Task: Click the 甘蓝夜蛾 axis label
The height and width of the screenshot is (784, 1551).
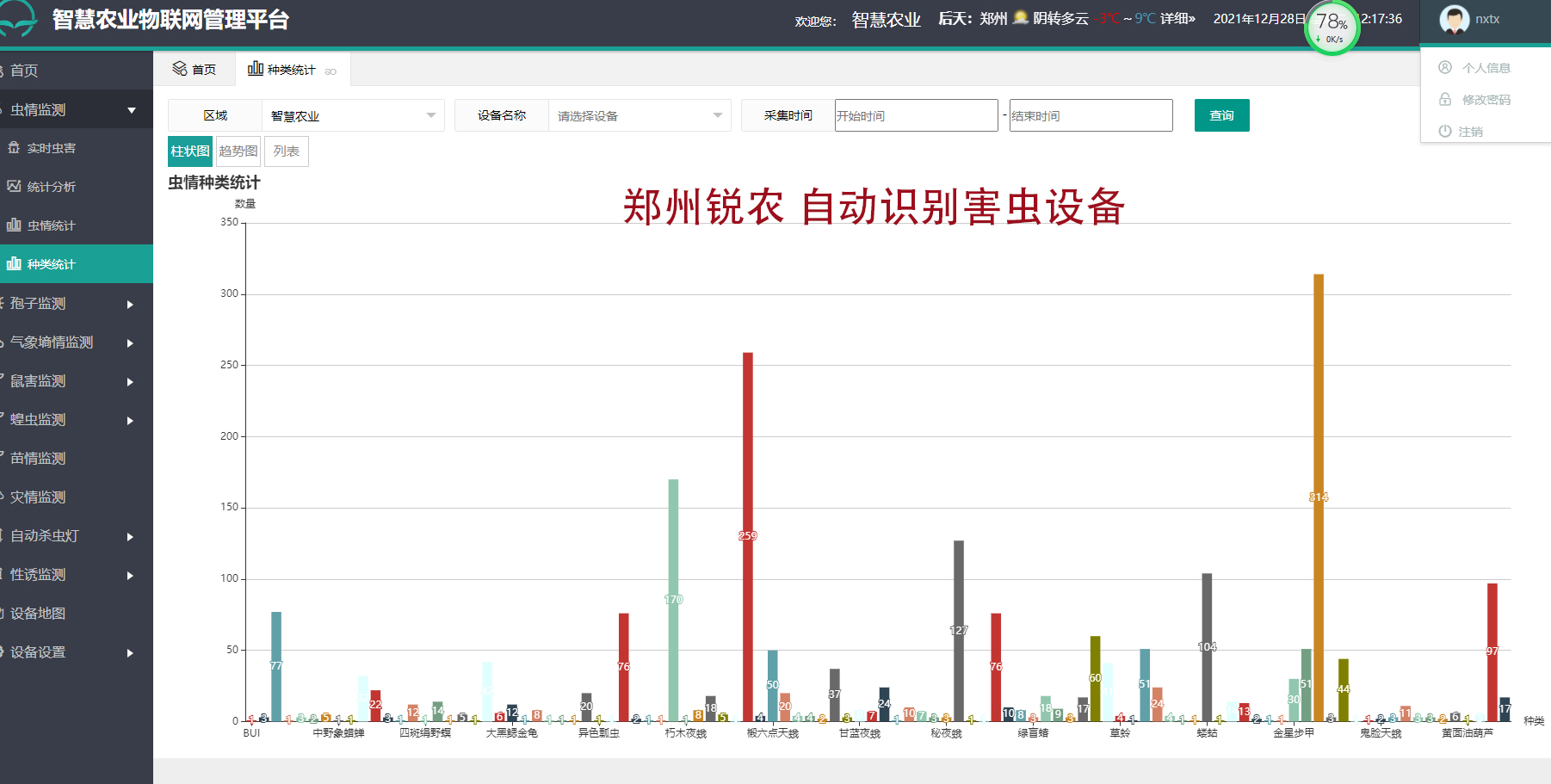Action: tap(860, 733)
